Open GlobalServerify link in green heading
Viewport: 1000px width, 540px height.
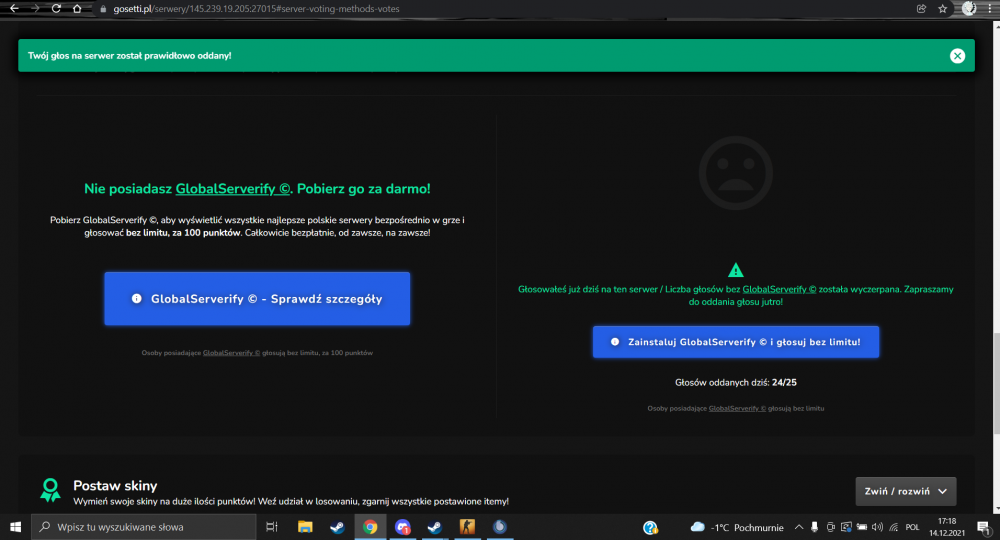click(x=233, y=189)
